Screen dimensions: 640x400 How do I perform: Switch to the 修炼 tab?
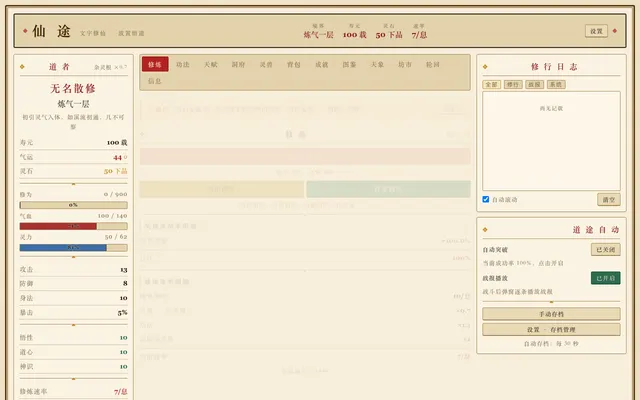point(155,64)
